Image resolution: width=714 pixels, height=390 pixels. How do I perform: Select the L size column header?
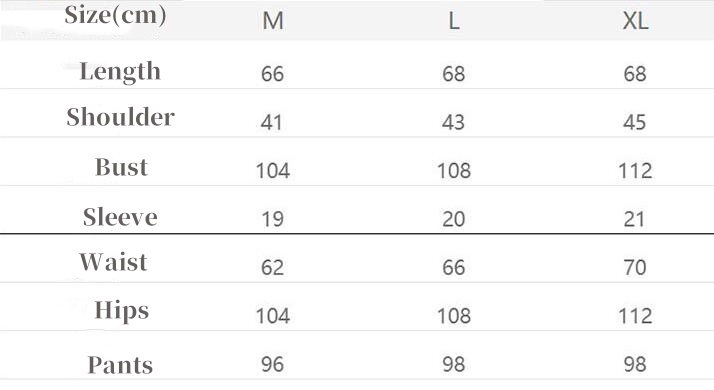point(454,21)
